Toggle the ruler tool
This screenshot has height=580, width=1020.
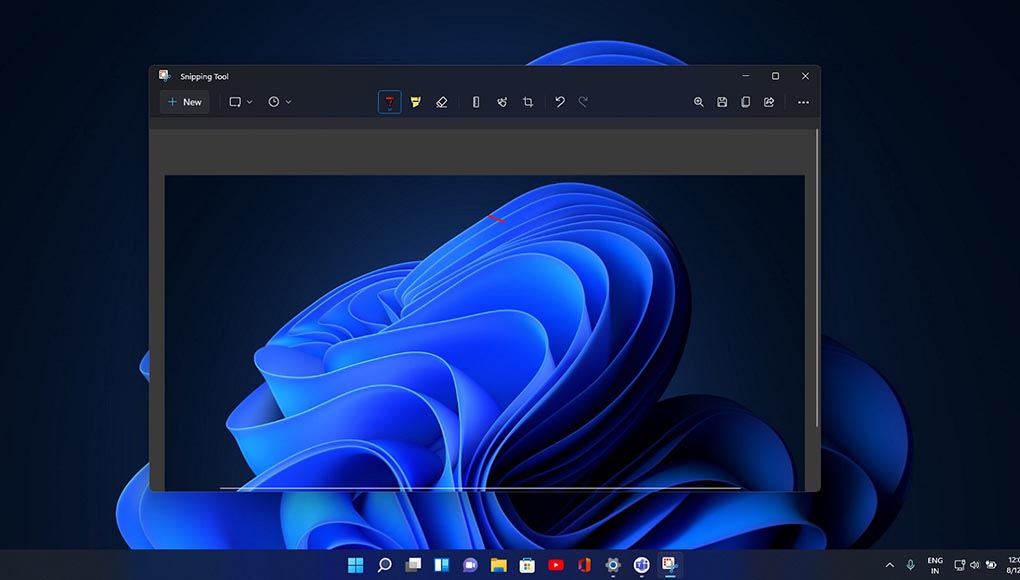point(476,102)
